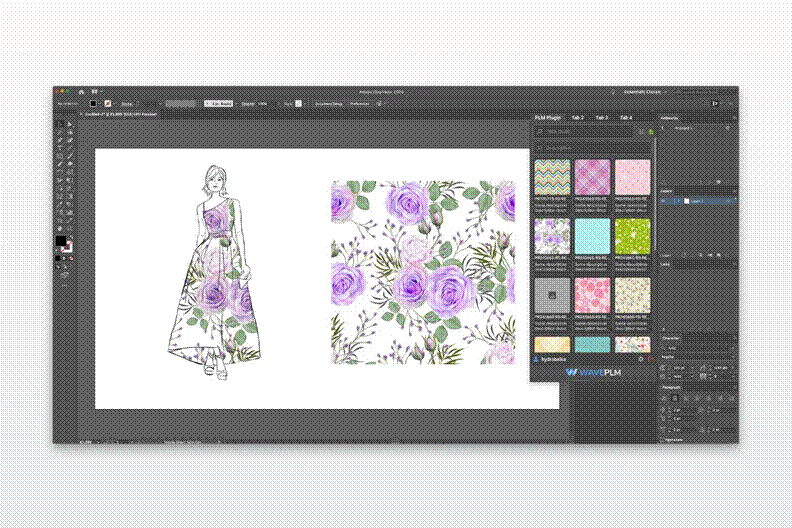Click the black Fill swatch in toolbar
The height and width of the screenshot is (528, 792).
coord(61,241)
